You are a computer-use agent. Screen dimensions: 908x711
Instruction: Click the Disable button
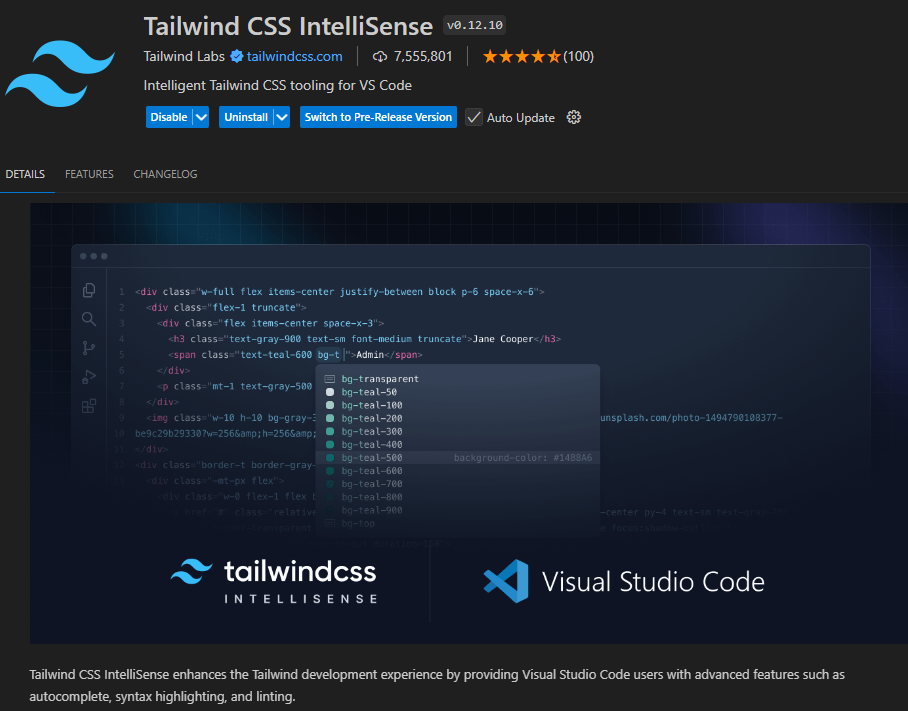click(169, 117)
